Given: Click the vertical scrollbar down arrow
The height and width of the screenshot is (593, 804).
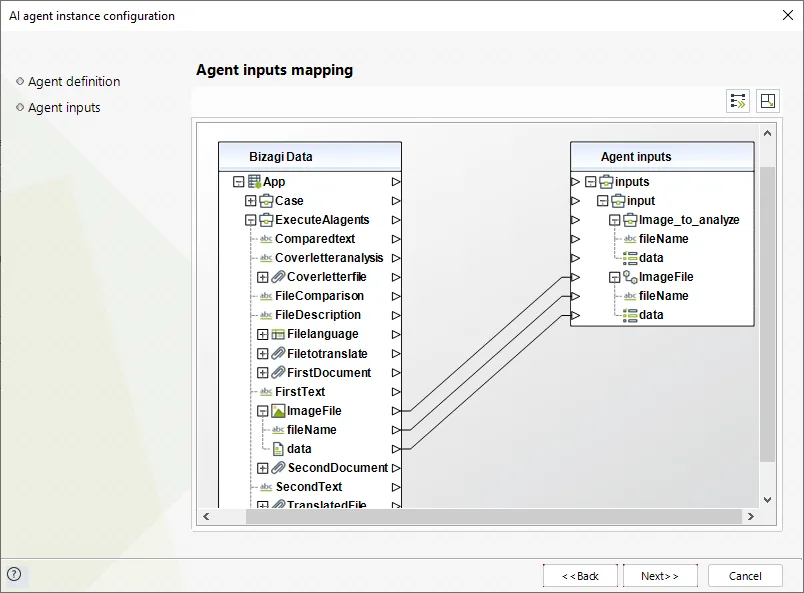Looking at the screenshot, I should point(768,500).
